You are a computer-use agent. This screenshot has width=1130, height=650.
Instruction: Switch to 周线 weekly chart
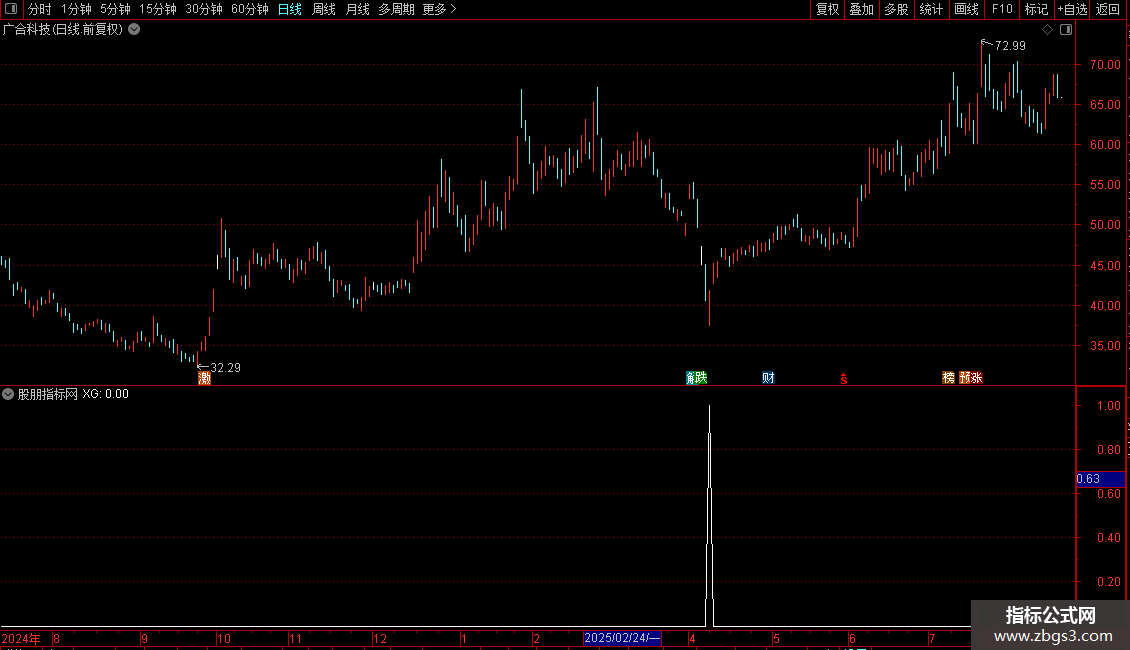point(324,9)
